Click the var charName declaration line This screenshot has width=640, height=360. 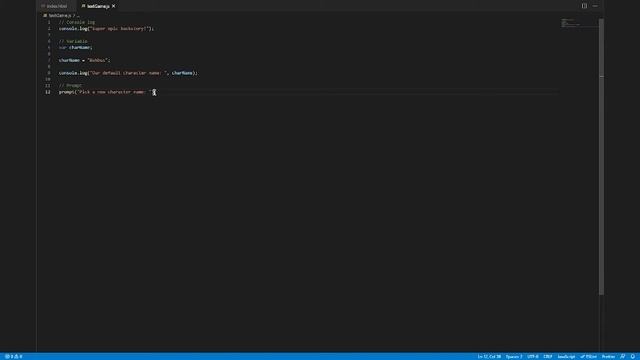(76, 47)
